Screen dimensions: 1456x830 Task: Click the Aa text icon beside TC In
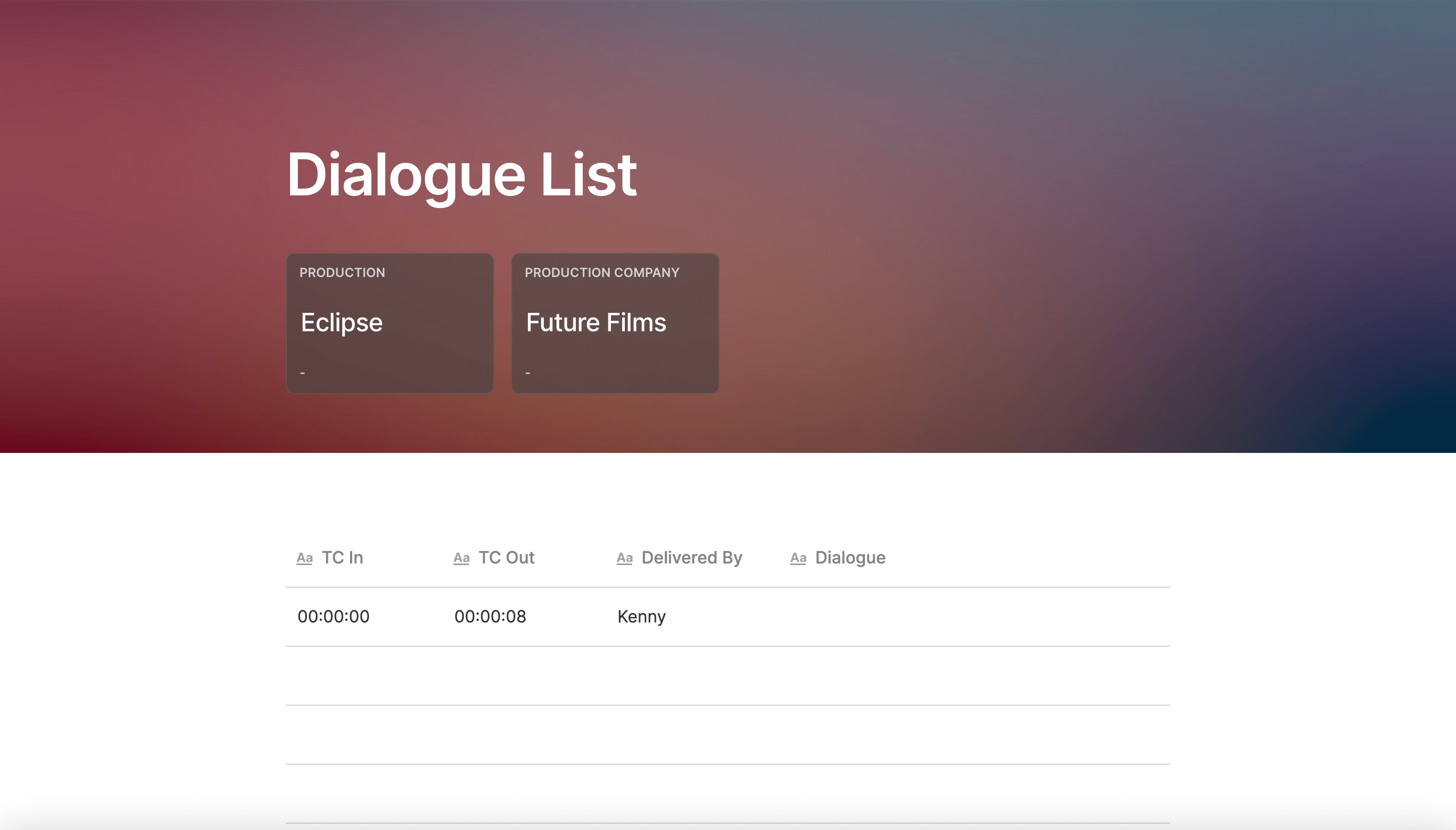click(x=304, y=558)
